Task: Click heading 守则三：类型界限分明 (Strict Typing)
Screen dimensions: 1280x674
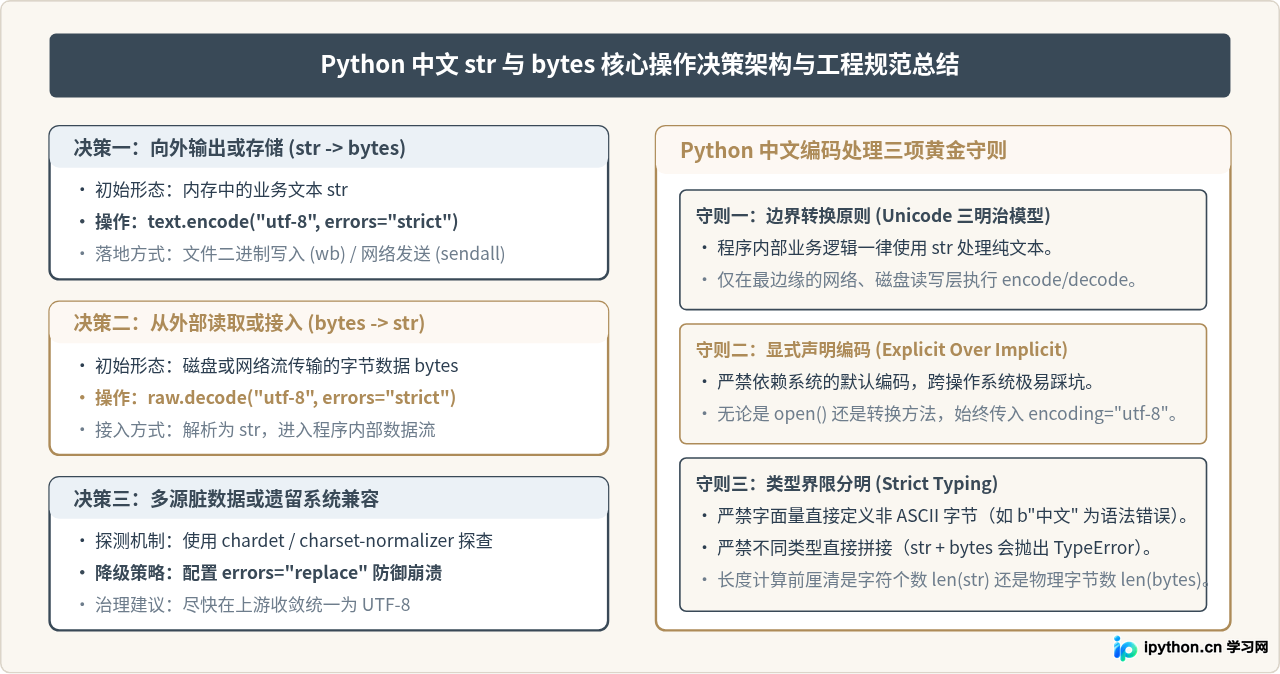Action: pos(847,483)
